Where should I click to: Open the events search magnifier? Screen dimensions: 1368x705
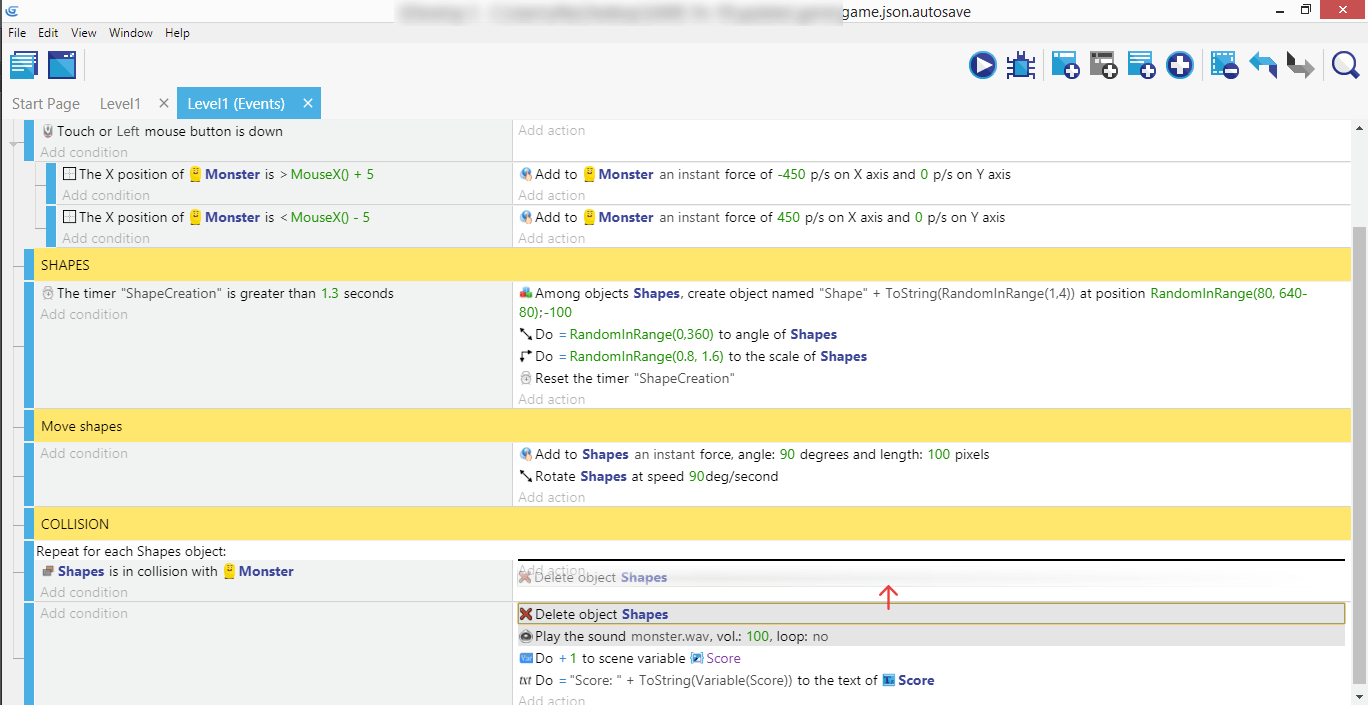tap(1345, 66)
